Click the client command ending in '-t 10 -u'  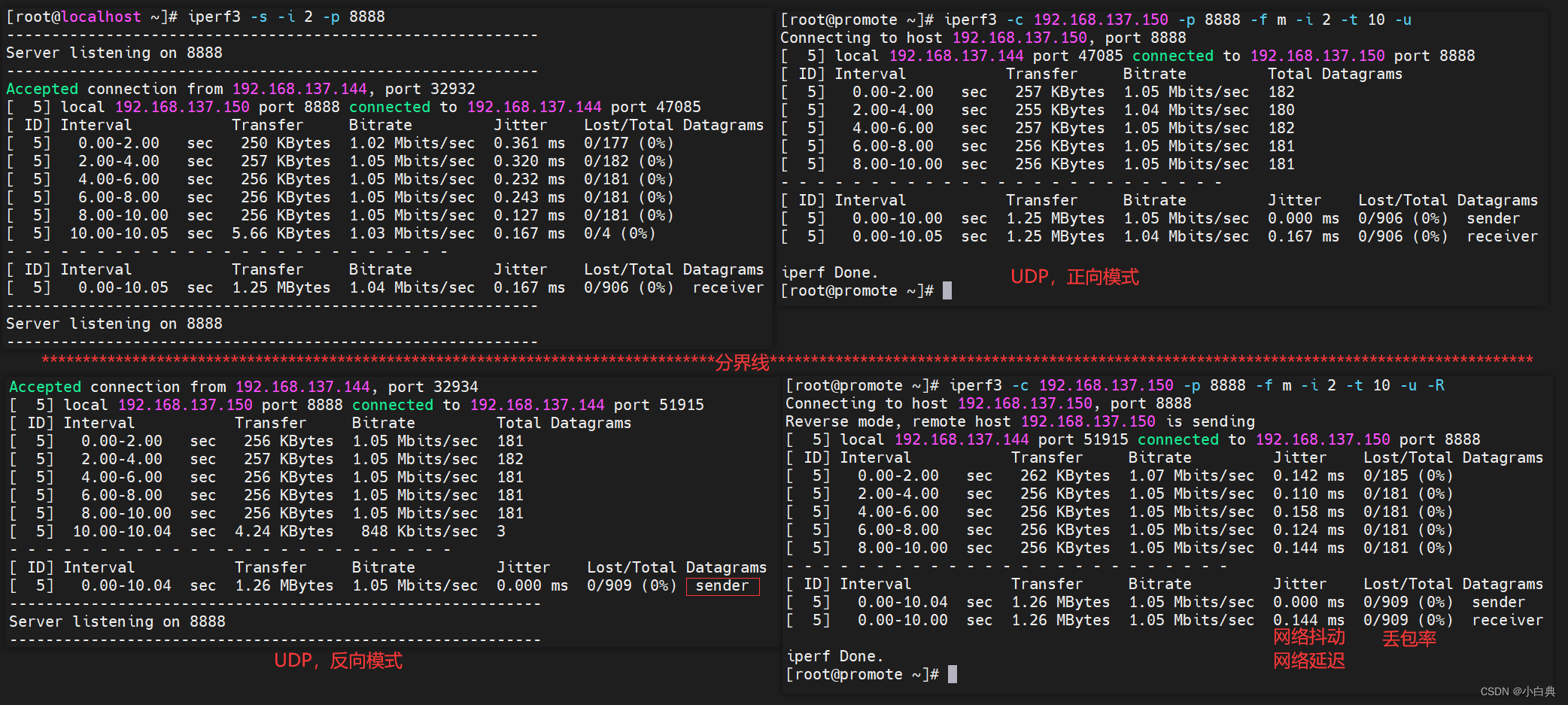1178,20
